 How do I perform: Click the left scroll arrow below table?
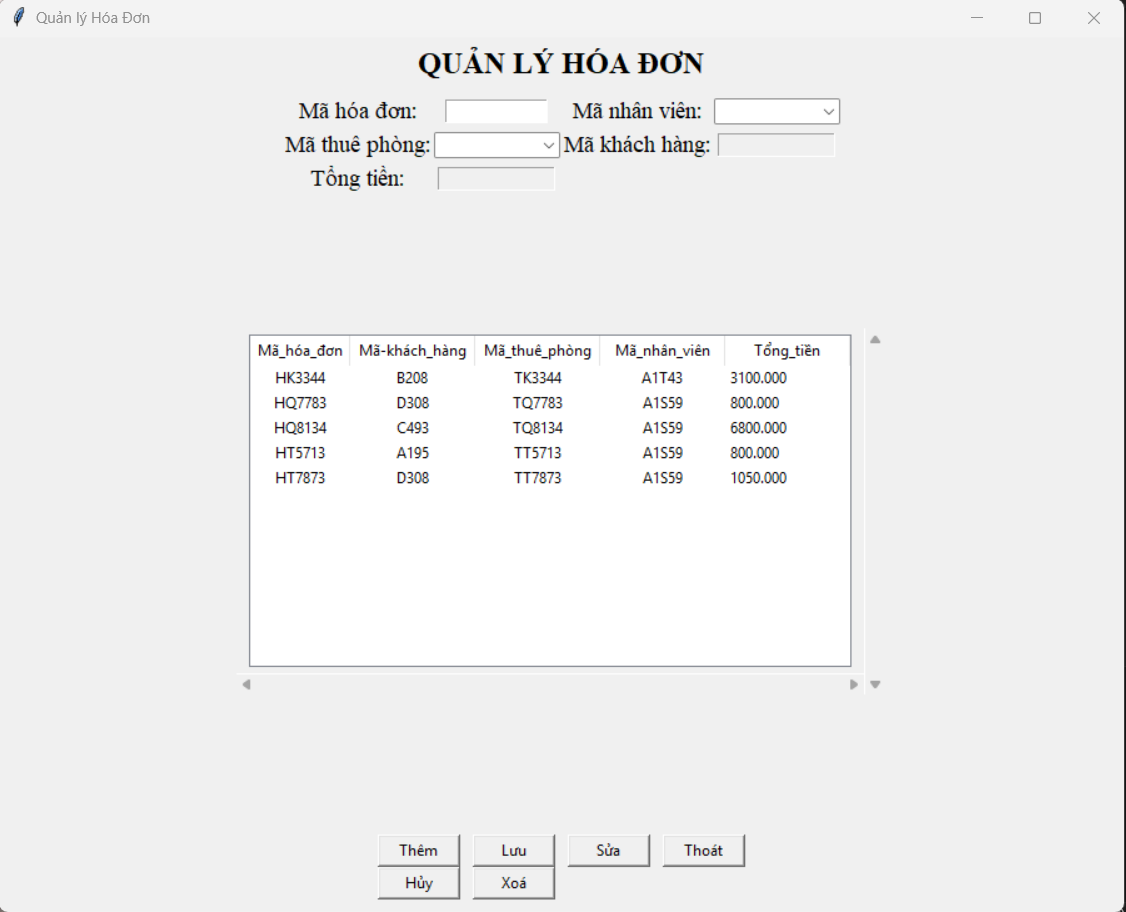pyautogui.click(x=246, y=684)
